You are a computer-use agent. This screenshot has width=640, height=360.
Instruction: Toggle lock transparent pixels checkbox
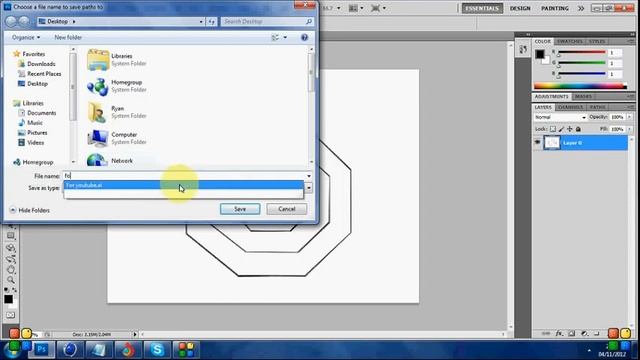(553, 129)
